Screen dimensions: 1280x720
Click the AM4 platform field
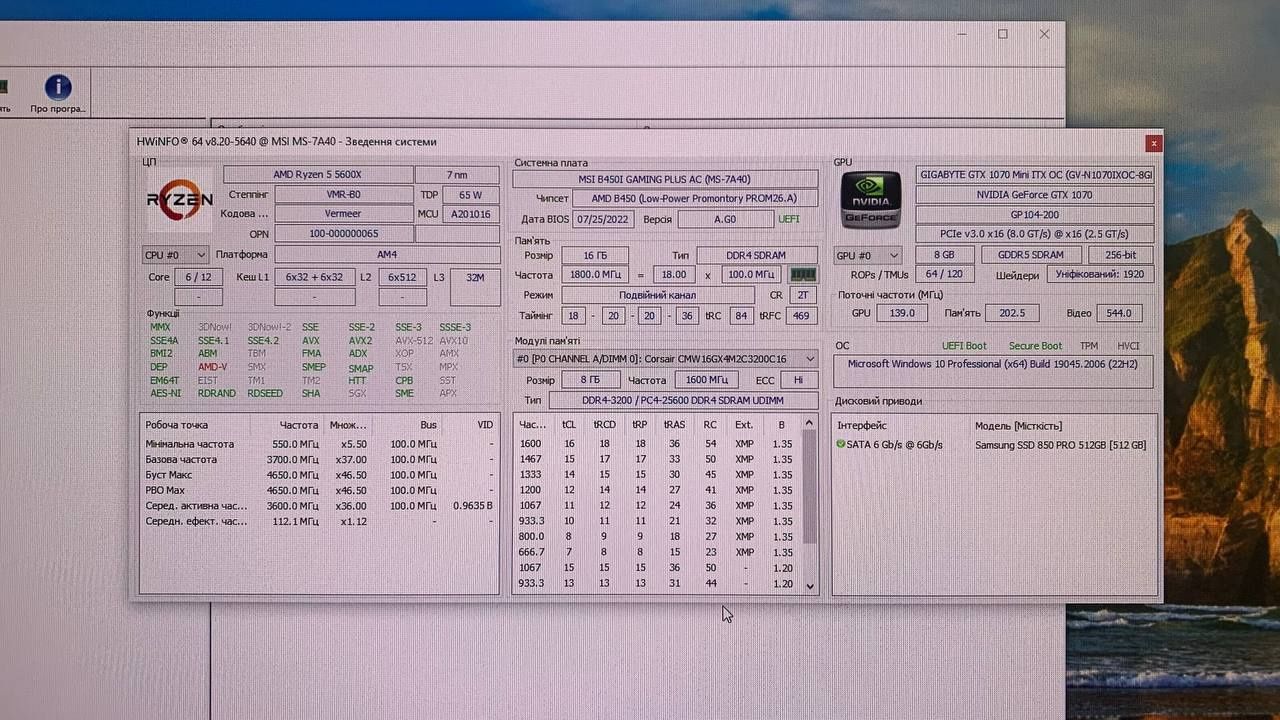point(387,255)
